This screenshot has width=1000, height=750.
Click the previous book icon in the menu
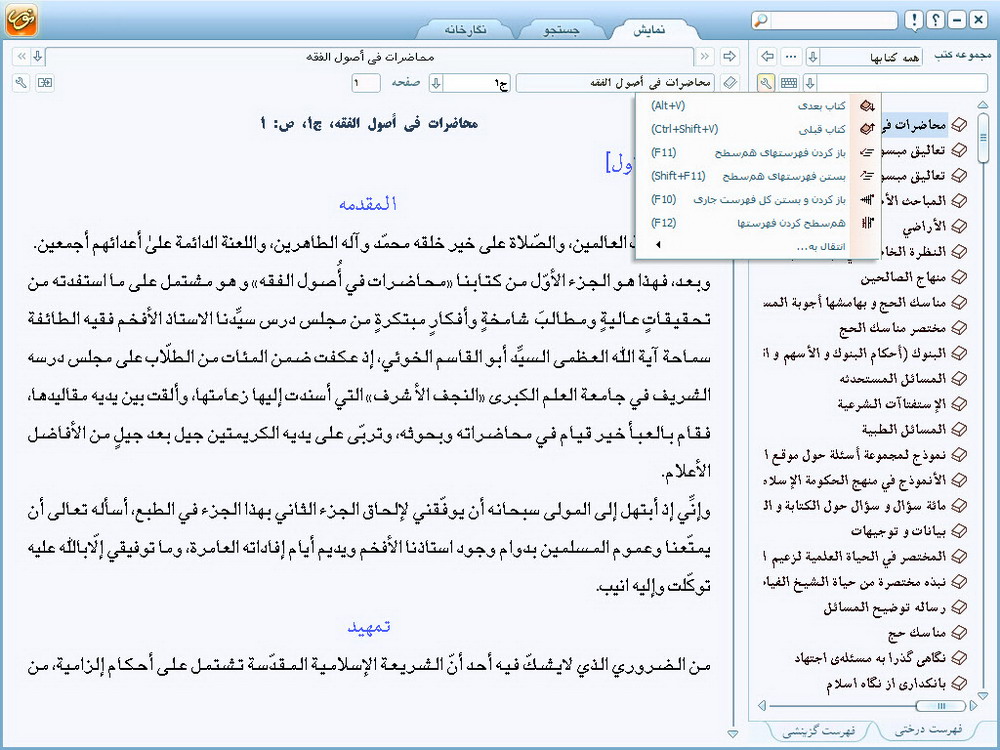867,129
